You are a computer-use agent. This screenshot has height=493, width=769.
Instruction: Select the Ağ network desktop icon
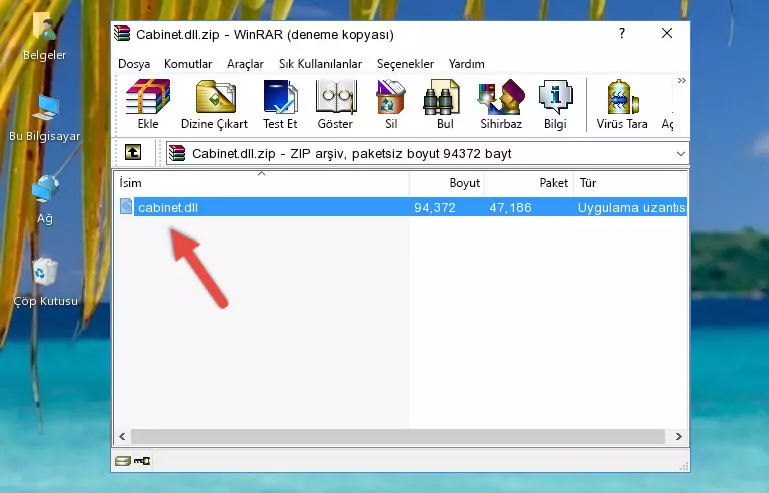tap(45, 200)
